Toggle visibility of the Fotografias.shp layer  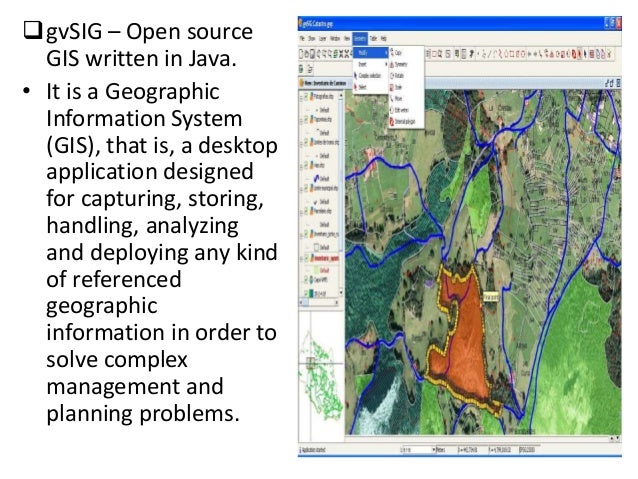[306, 97]
